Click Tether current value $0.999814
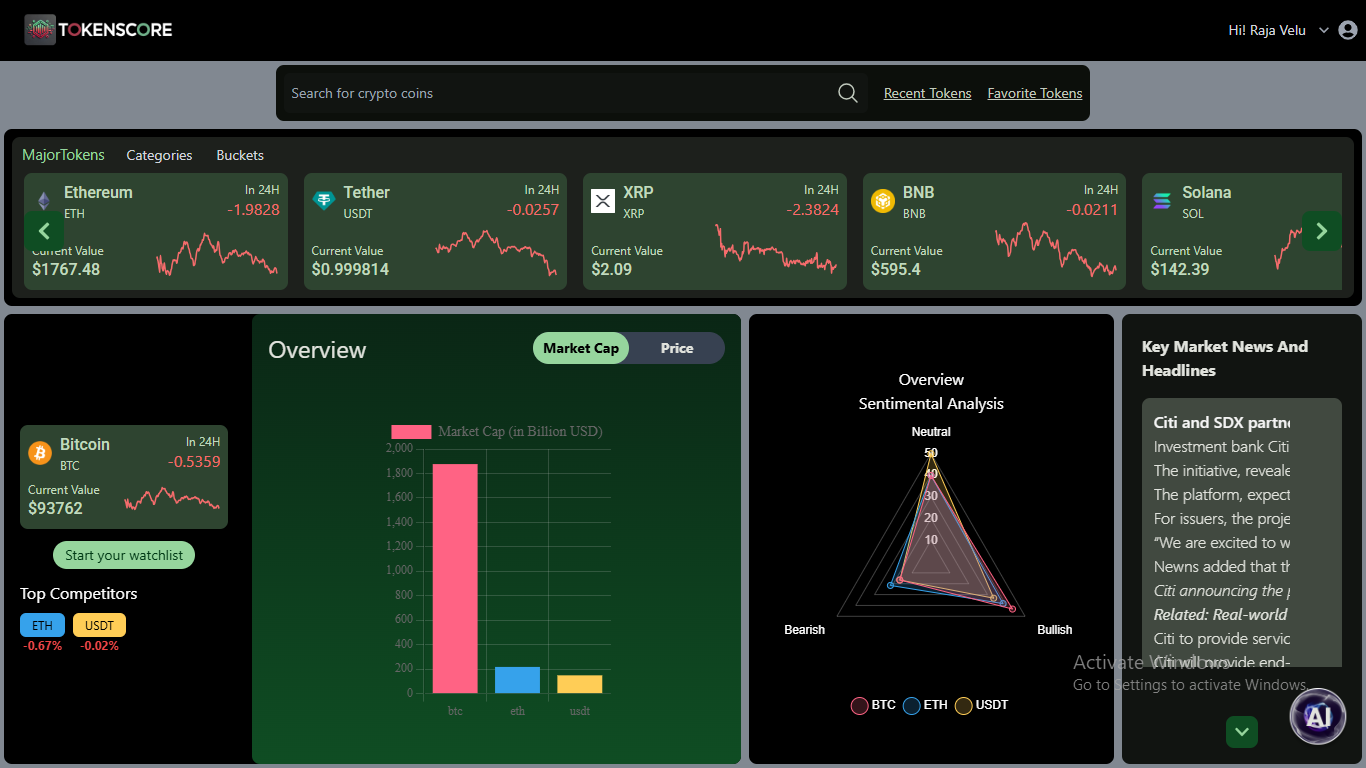The width and height of the screenshot is (1366, 768). tap(350, 269)
